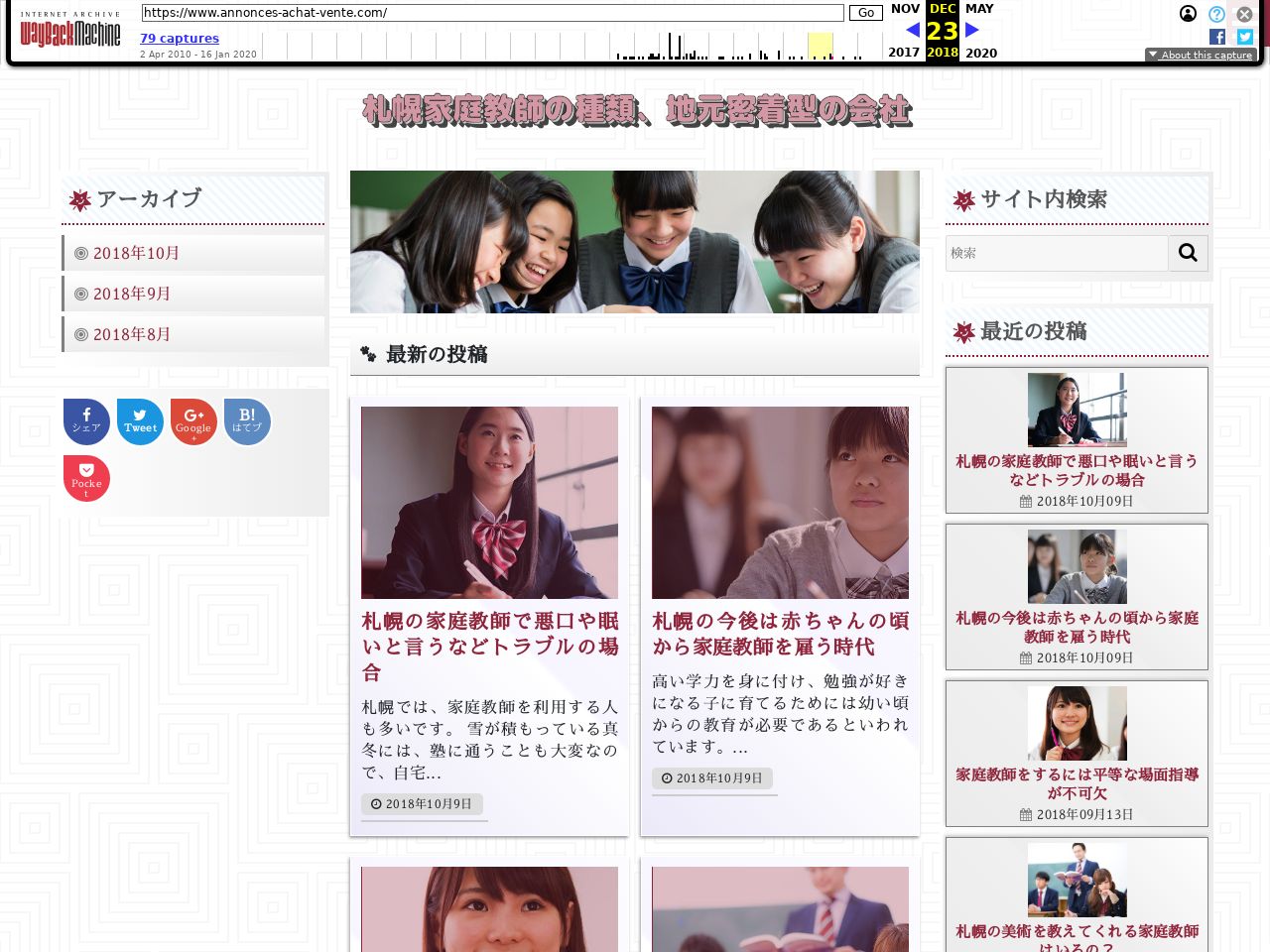Open the 79 captures link
1270x952 pixels.
point(180,38)
